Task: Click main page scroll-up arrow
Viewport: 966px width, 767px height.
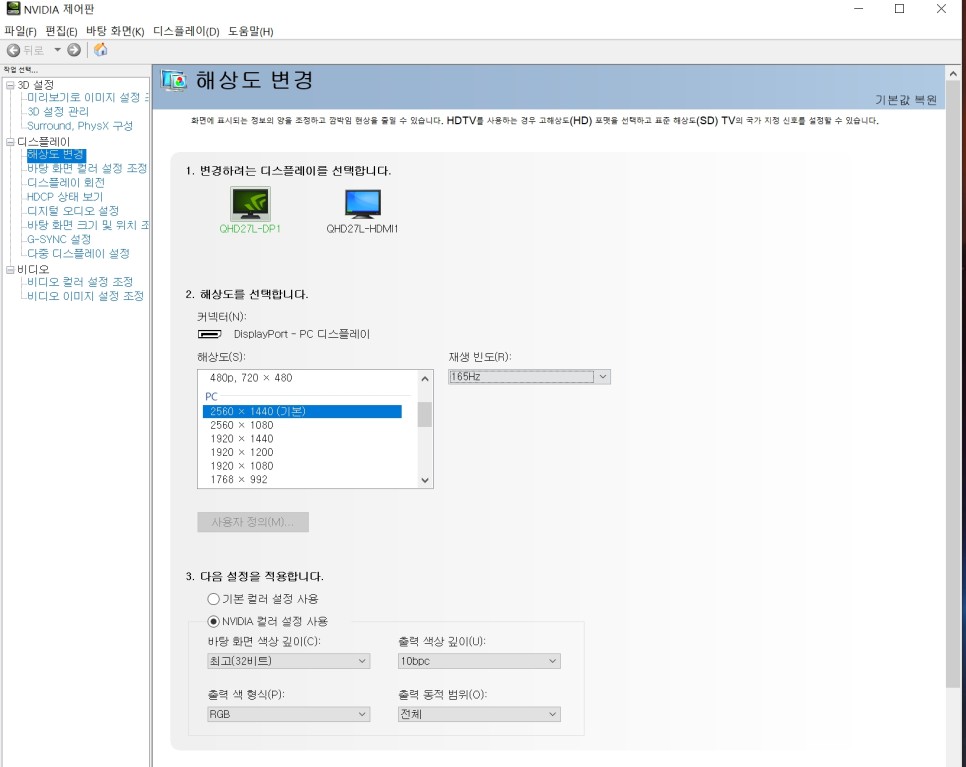Action: [953, 74]
